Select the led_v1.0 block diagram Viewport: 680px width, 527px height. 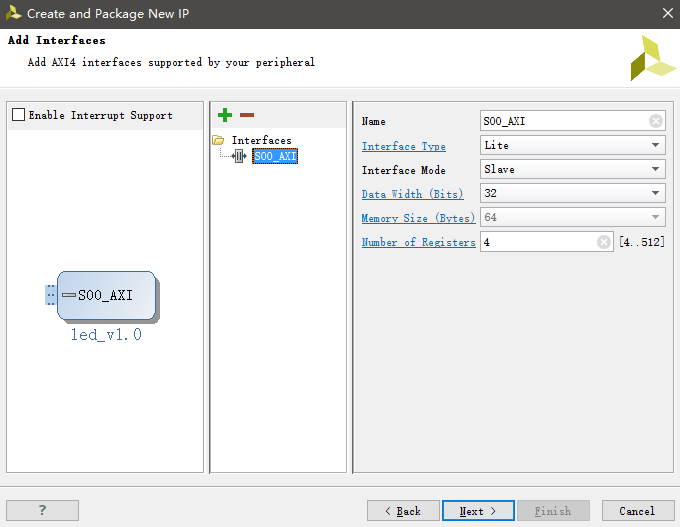coord(107,296)
